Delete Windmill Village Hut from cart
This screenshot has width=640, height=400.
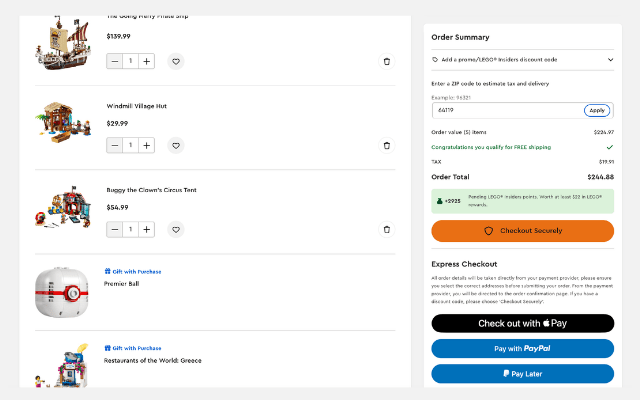pos(387,145)
